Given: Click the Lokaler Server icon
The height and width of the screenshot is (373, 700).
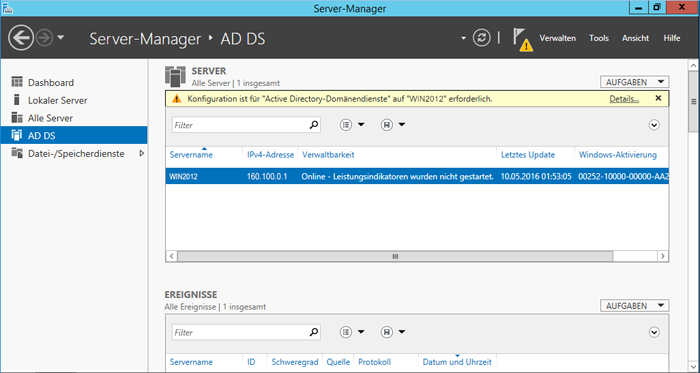Looking at the screenshot, I should (x=17, y=99).
